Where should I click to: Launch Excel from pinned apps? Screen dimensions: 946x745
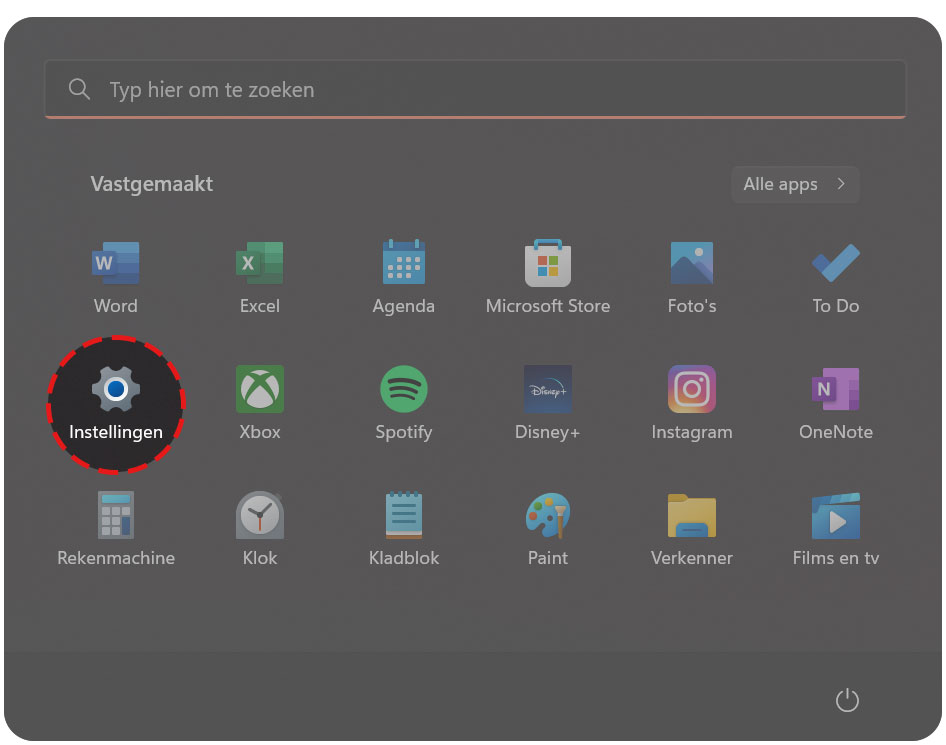(x=260, y=264)
